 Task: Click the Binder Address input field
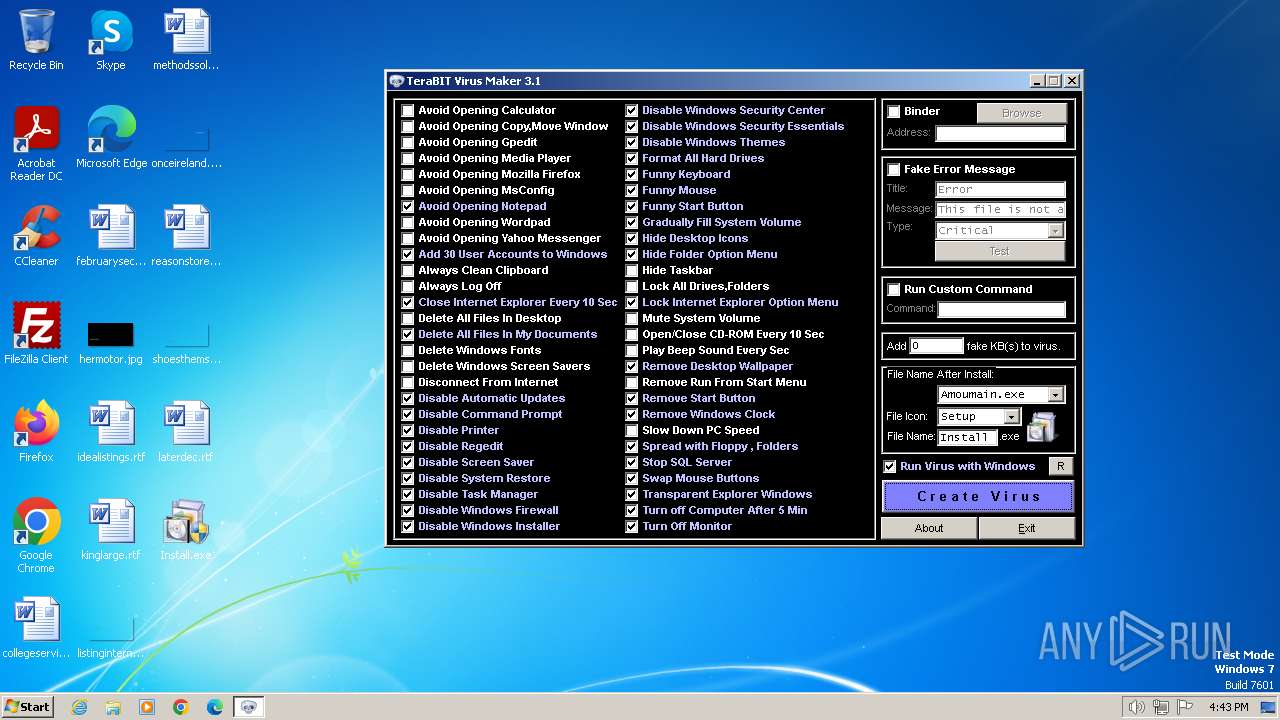click(1000, 133)
